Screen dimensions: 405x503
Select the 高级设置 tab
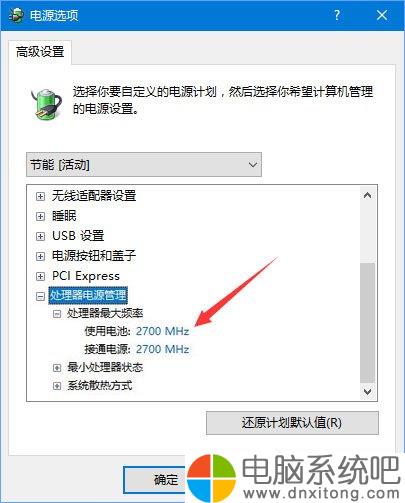pos(40,52)
